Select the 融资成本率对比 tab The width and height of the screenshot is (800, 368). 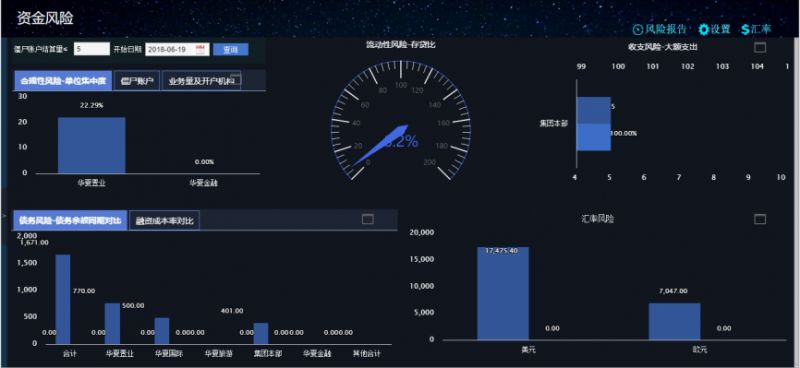coord(164,221)
